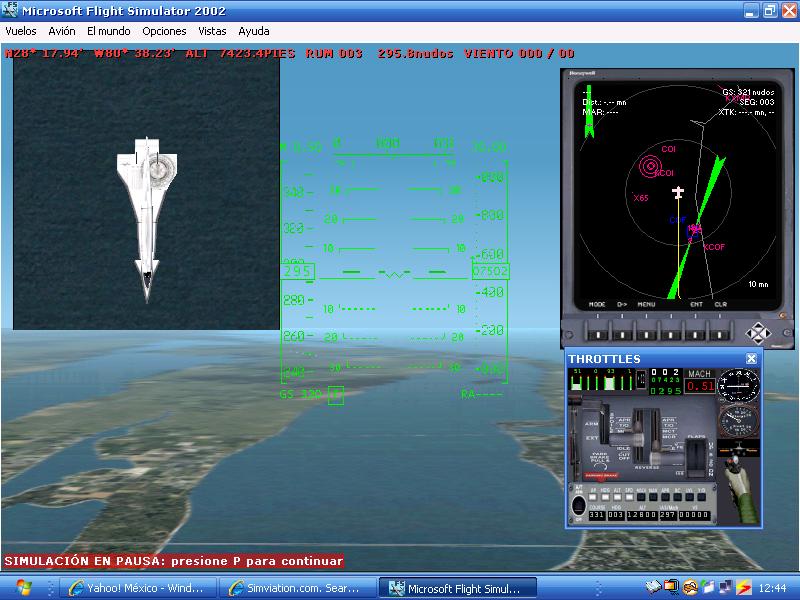The height and width of the screenshot is (600, 800).
Task: Open the Vistas menu
Action: (x=212, y=31)
